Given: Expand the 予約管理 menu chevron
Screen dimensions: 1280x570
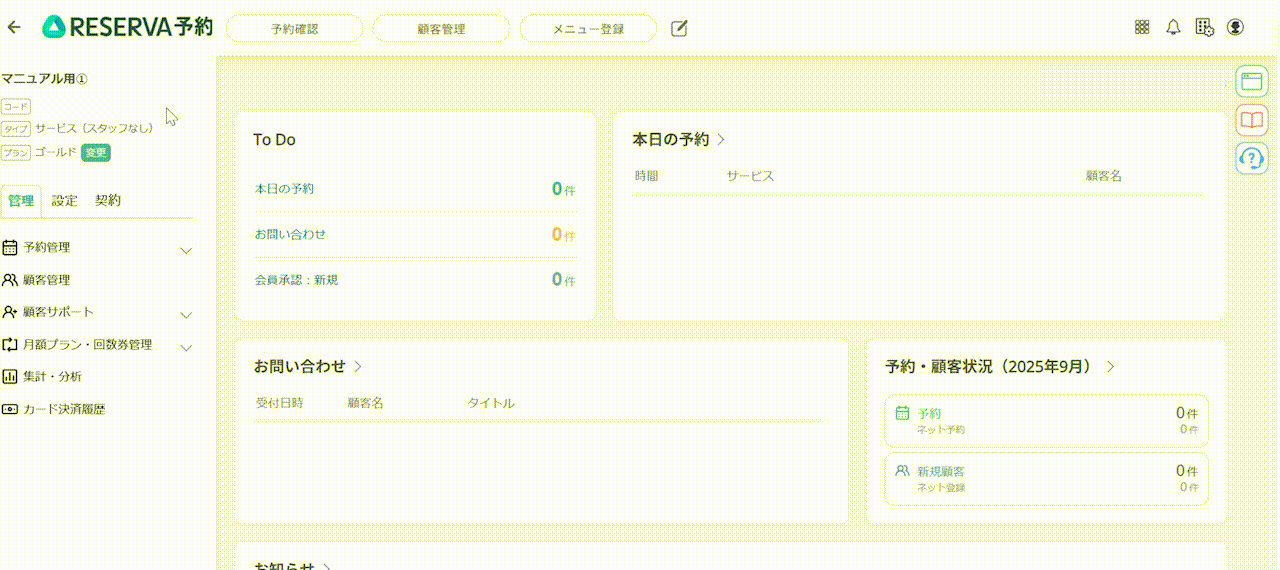Looking at the screenshot, I should coord(186,250).
